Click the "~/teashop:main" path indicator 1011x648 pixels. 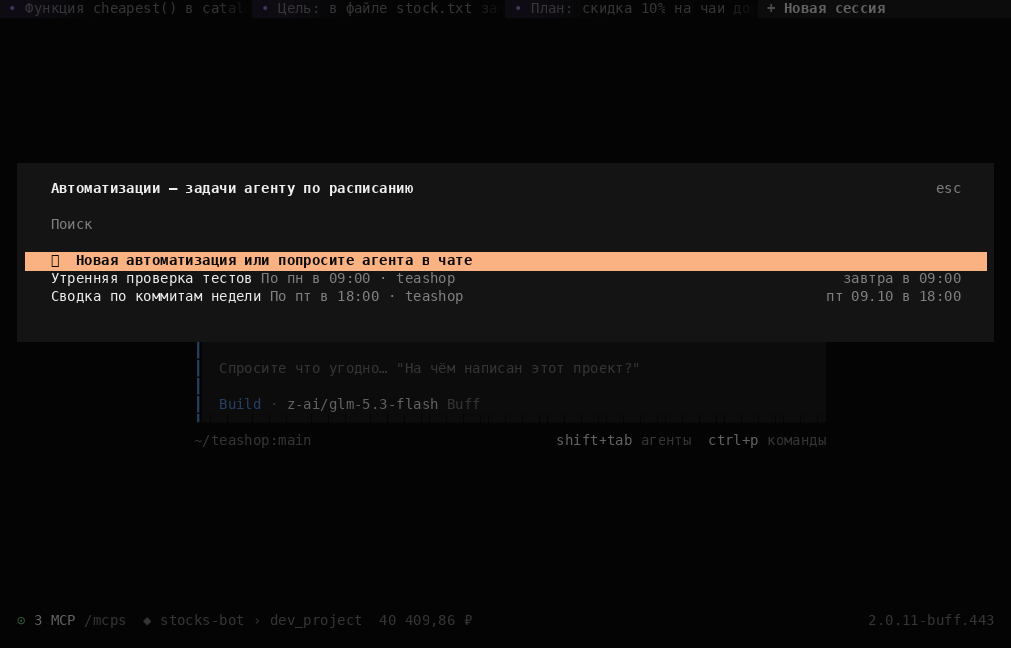click(x=253, y=440)
